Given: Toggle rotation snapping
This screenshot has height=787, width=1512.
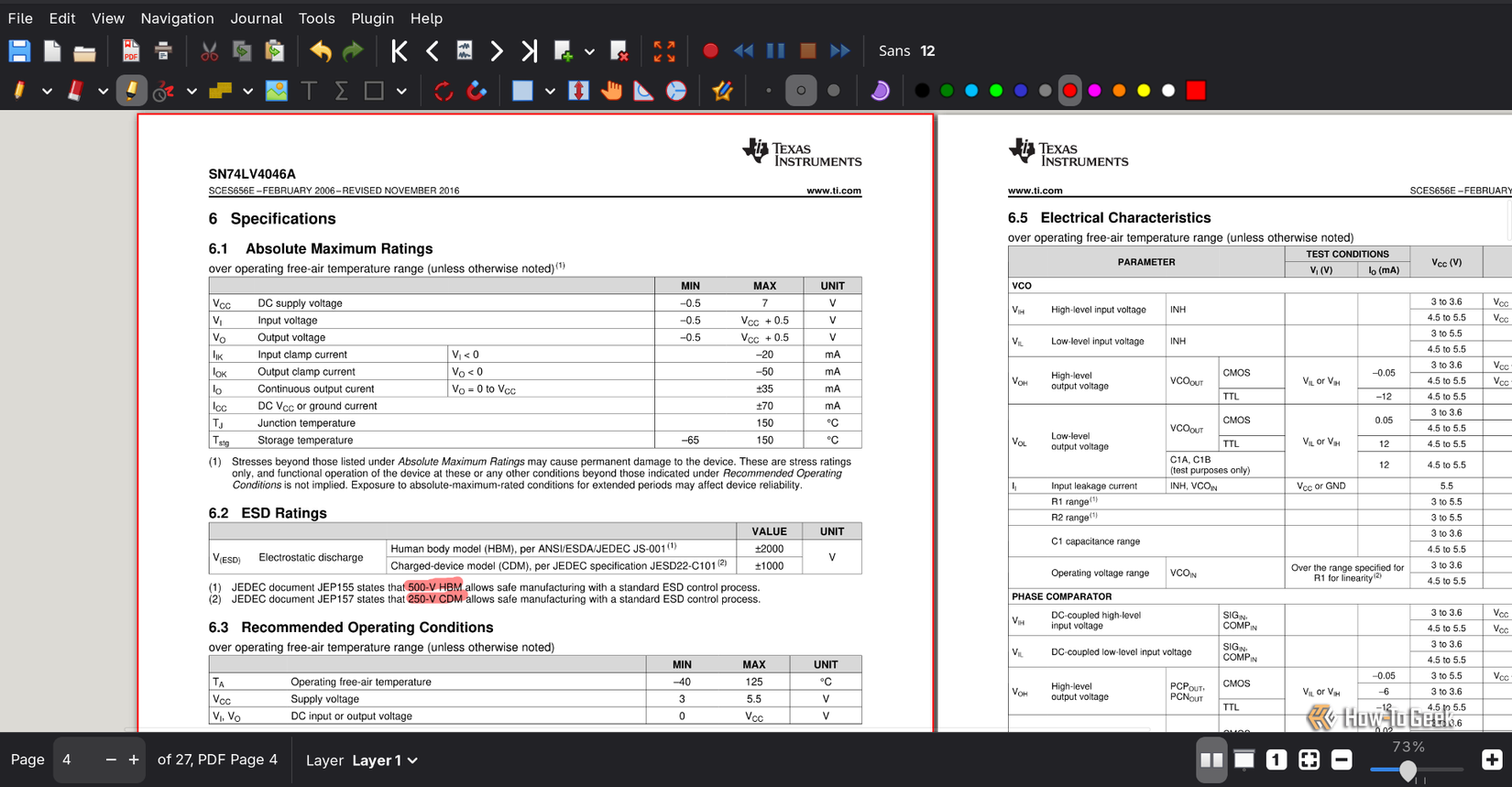Looking at the screenshot, I should pyautogui.click(x=444, y=91).
